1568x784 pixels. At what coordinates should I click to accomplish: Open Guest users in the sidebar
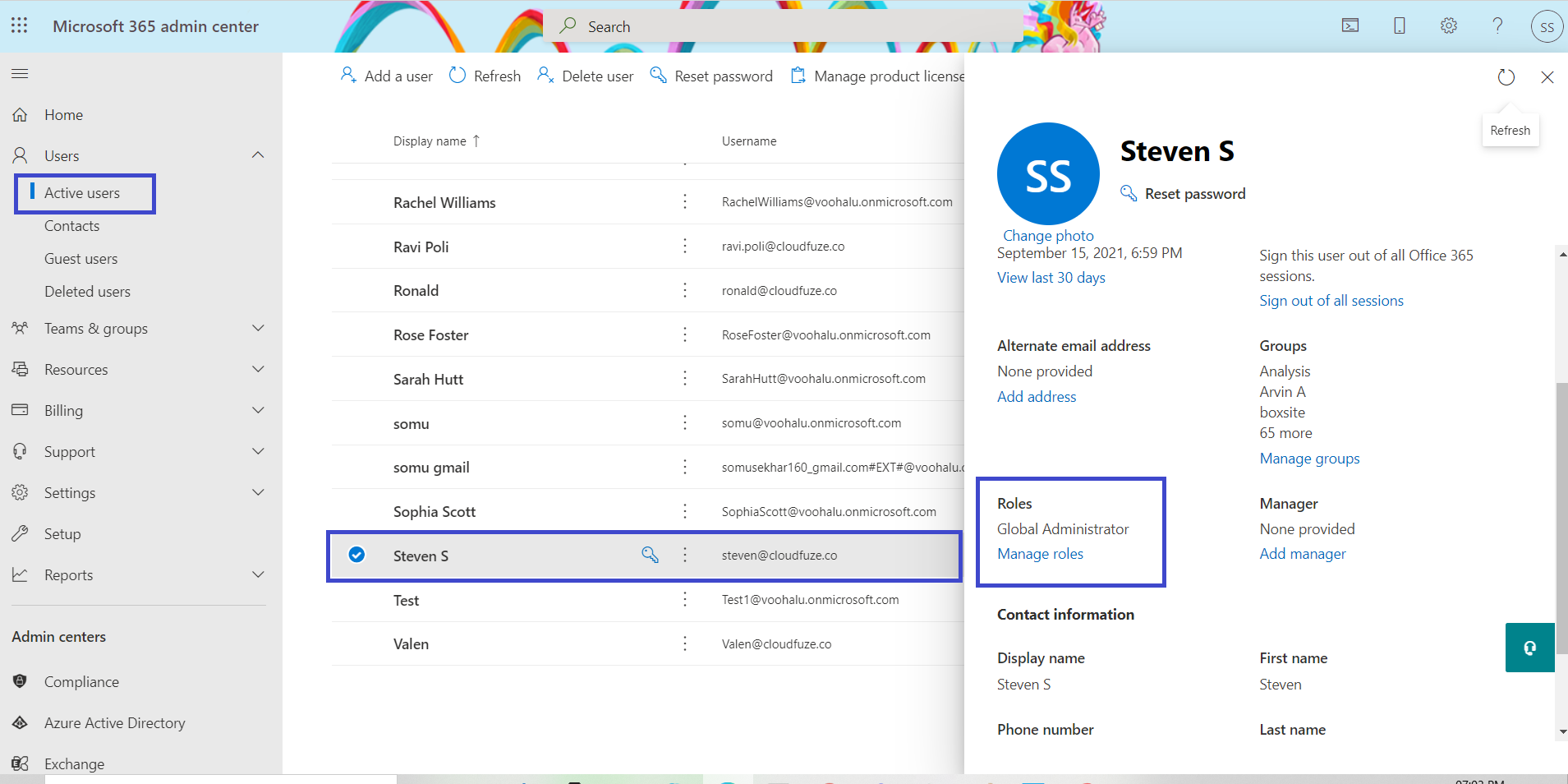click(80, 259)
